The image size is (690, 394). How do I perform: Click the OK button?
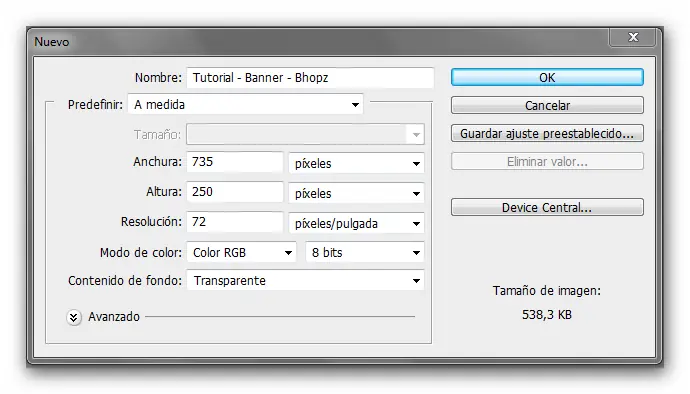(x=547, y=77)
